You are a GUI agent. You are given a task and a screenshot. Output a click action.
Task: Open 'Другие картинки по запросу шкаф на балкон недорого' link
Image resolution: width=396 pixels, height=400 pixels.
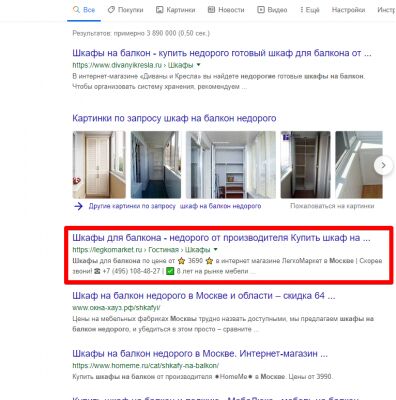pyautogui.click(x=175, y=206)
